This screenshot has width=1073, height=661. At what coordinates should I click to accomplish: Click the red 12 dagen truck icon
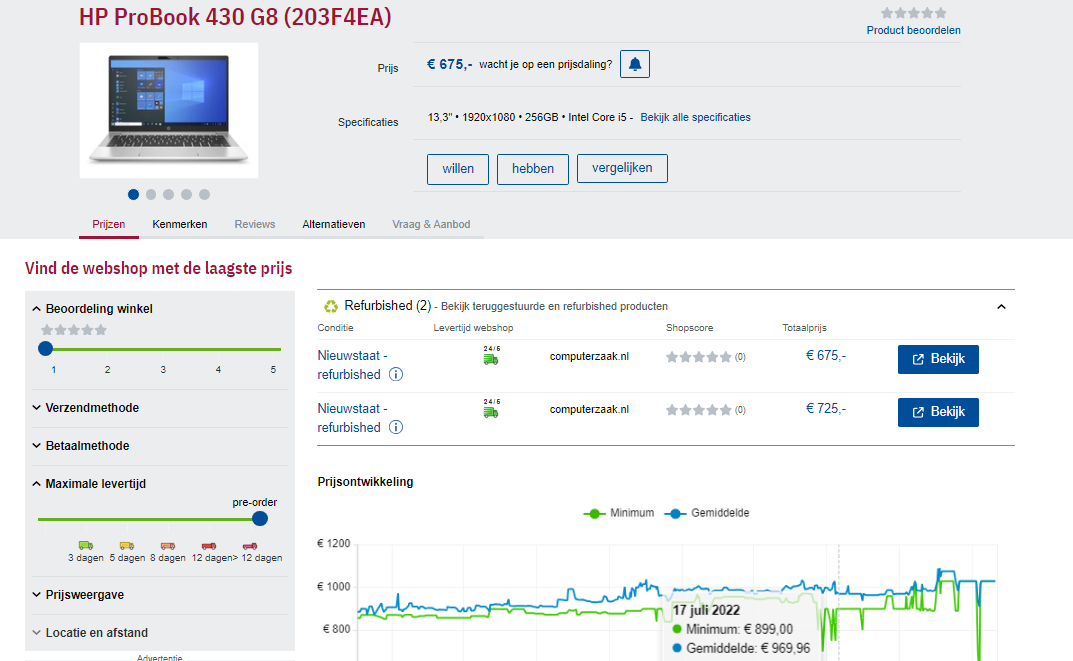pyautogui.click(x=209, y=545)
